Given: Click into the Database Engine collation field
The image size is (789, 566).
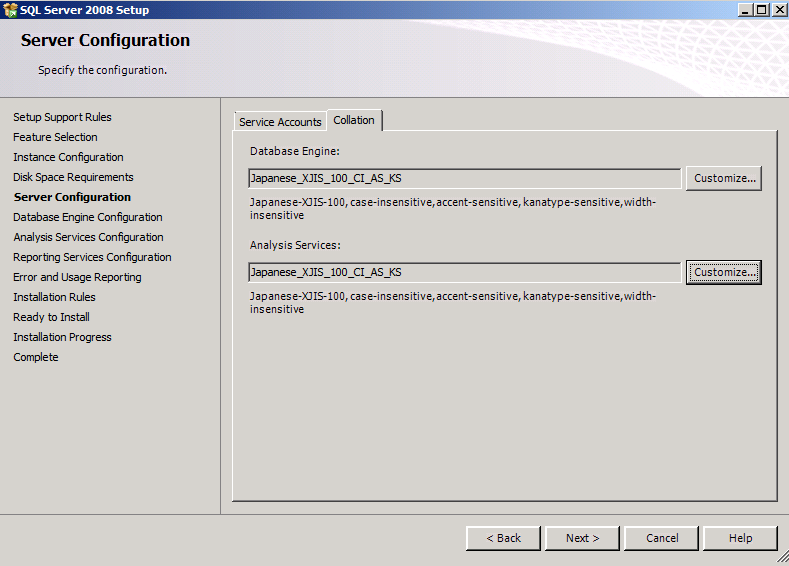Looking at the screenshot, I should pyautogui.click(x=464, y=178).
